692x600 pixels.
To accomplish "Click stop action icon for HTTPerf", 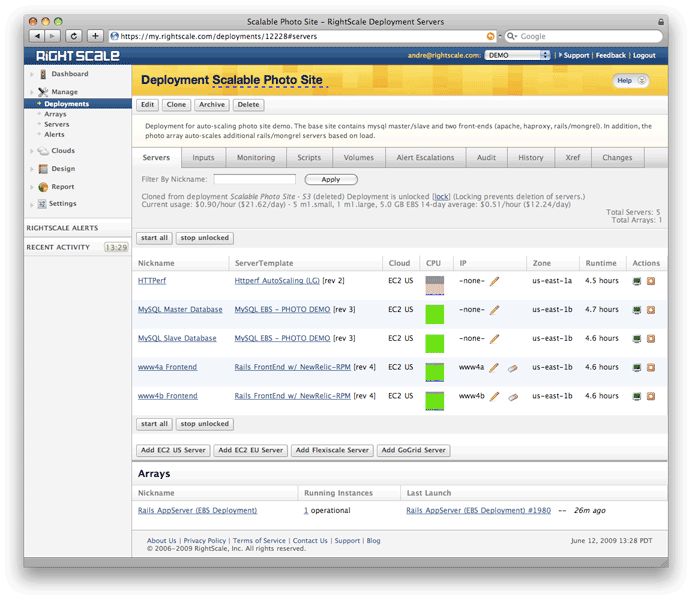I will click(x=651, y=281).
